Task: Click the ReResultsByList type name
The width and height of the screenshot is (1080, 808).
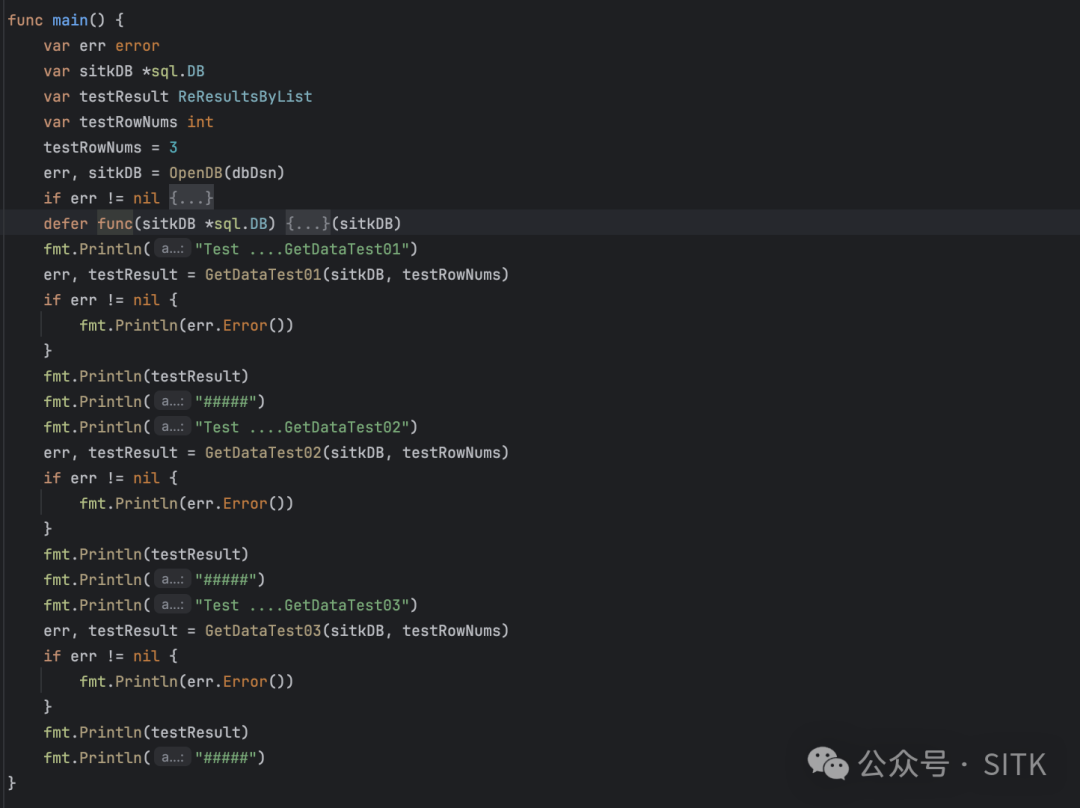Action: pos(245,96)
